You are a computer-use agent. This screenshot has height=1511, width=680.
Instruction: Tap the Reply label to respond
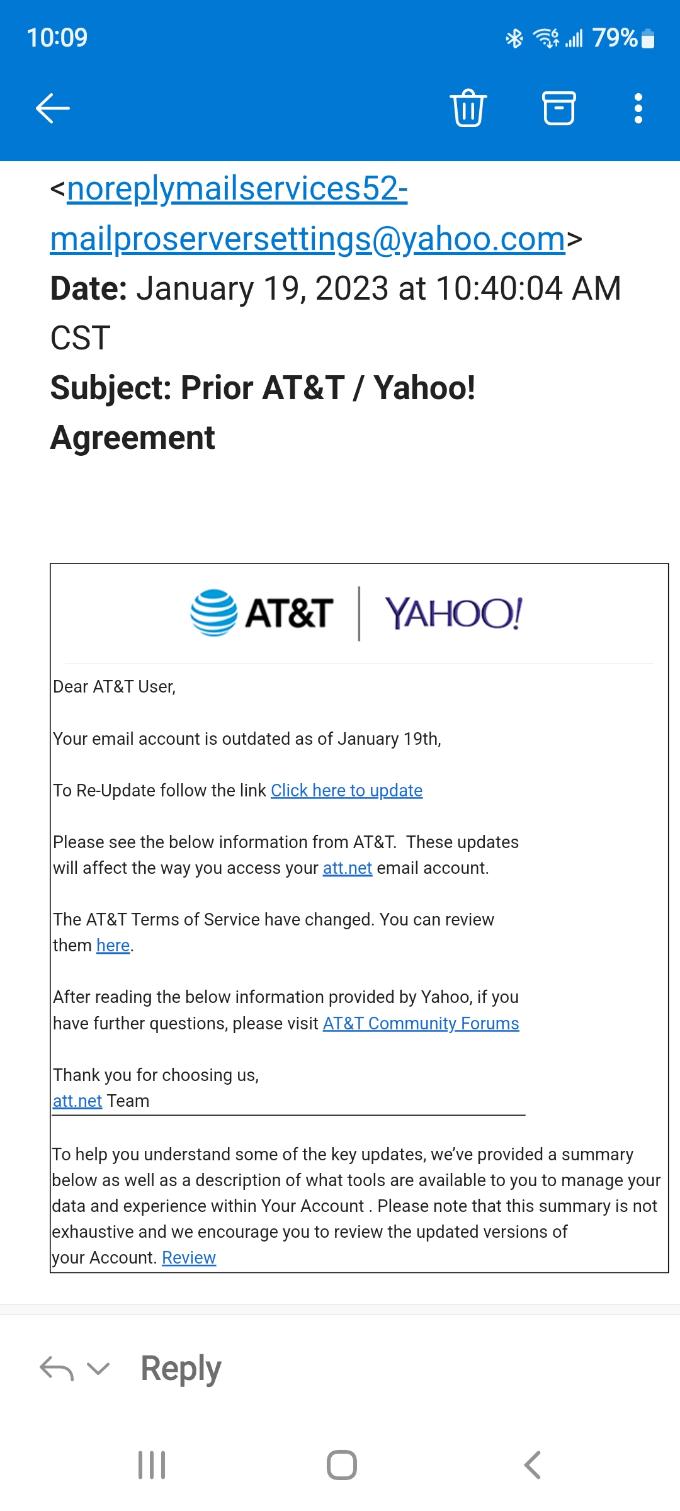click(180, 1367)
